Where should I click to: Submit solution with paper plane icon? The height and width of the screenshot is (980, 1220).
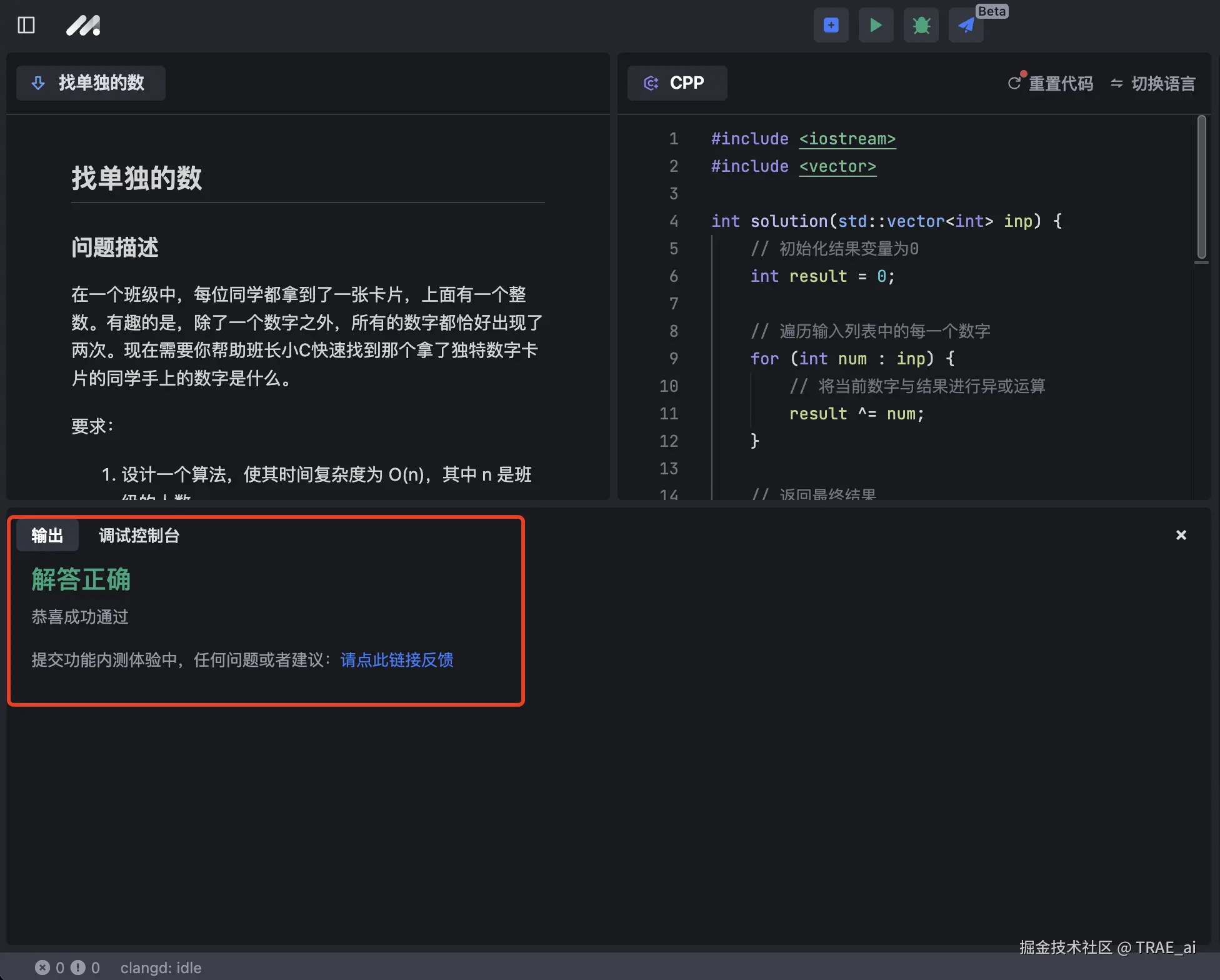point(966,26)
